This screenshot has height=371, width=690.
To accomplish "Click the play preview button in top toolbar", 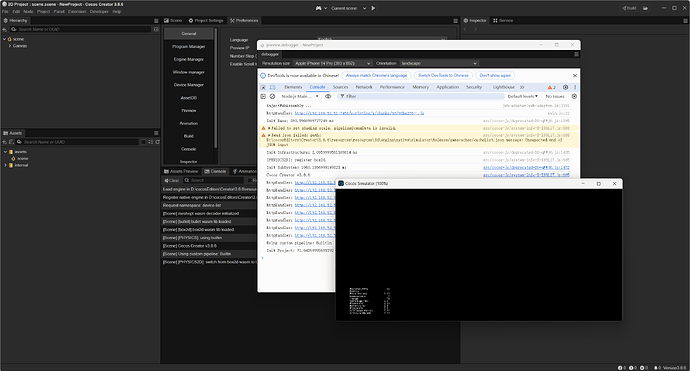I will [x=373, y=8].
